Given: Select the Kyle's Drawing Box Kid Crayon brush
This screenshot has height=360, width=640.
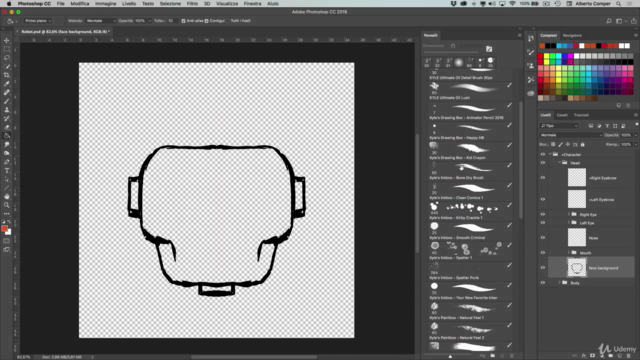Looking at the screenshot, I should point(471,151).
